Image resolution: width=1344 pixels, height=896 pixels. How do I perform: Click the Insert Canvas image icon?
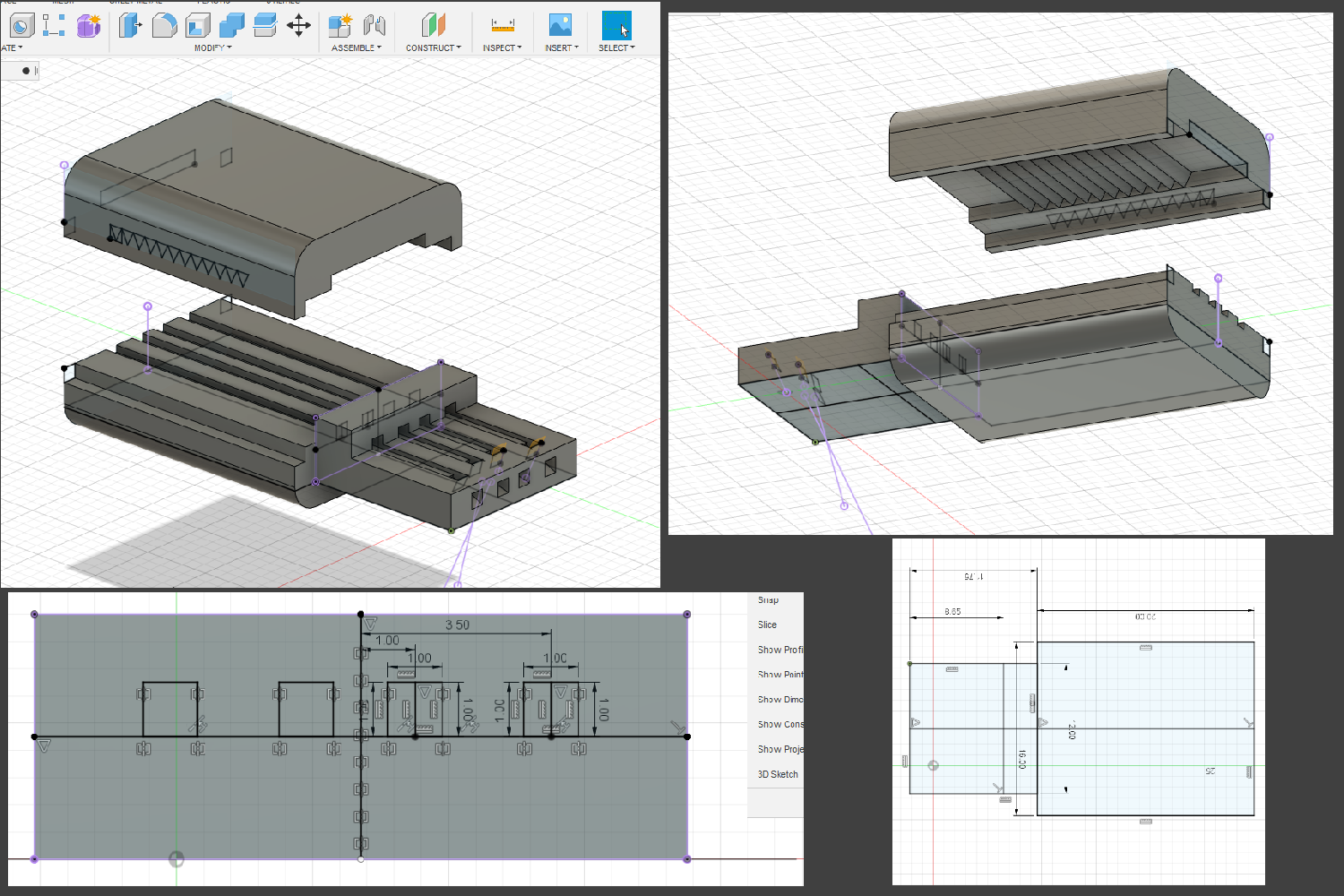click(x=560, y=25)
